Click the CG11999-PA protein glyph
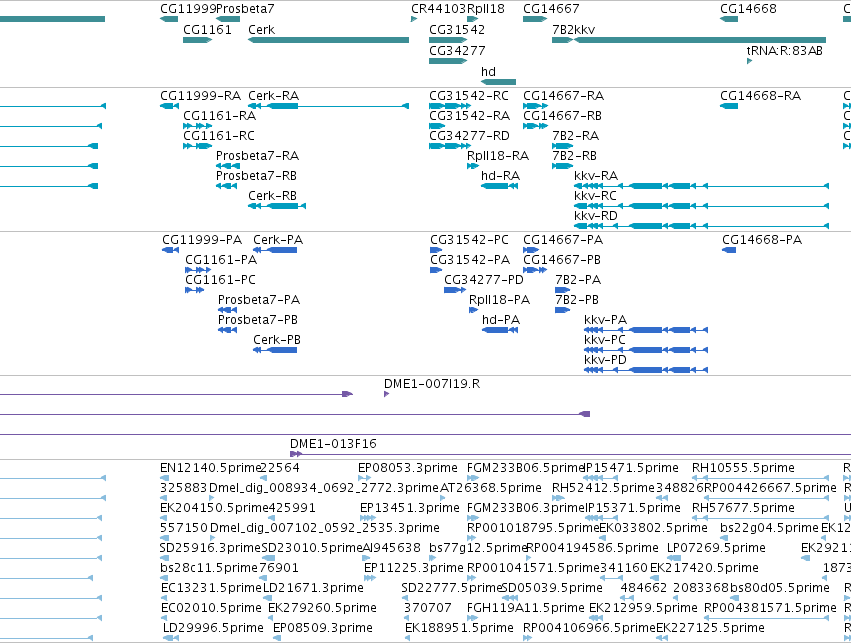851x643 pixels. [170, 250]
